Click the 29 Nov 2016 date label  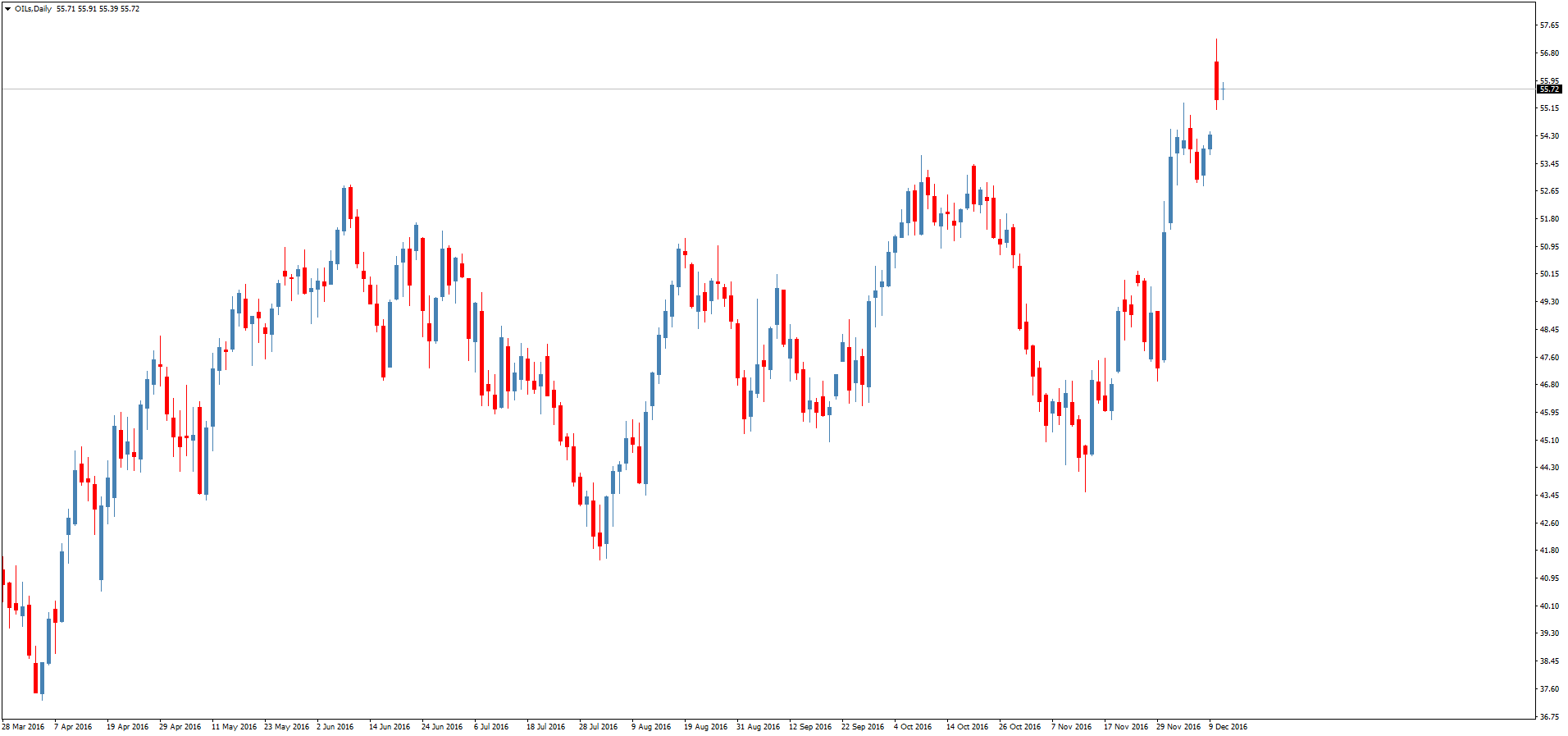coord(1178,727)
